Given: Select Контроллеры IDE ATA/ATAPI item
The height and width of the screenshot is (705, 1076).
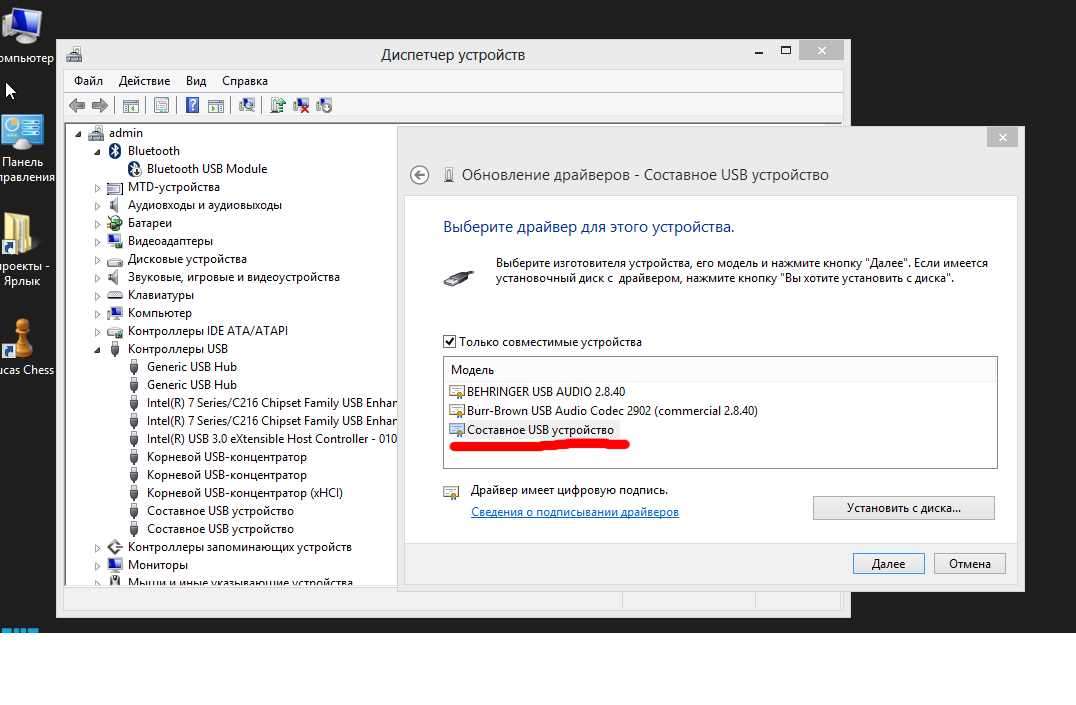Looking at the screenshot, I should tap(208, 331).
